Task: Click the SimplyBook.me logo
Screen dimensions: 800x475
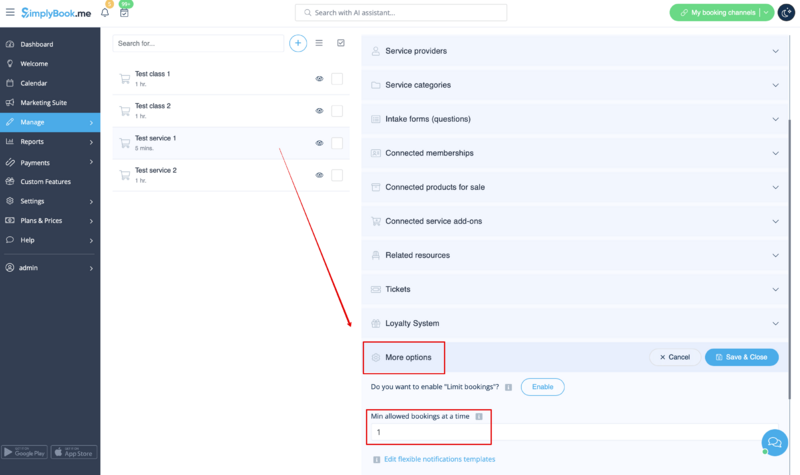Action: point(56,13)
